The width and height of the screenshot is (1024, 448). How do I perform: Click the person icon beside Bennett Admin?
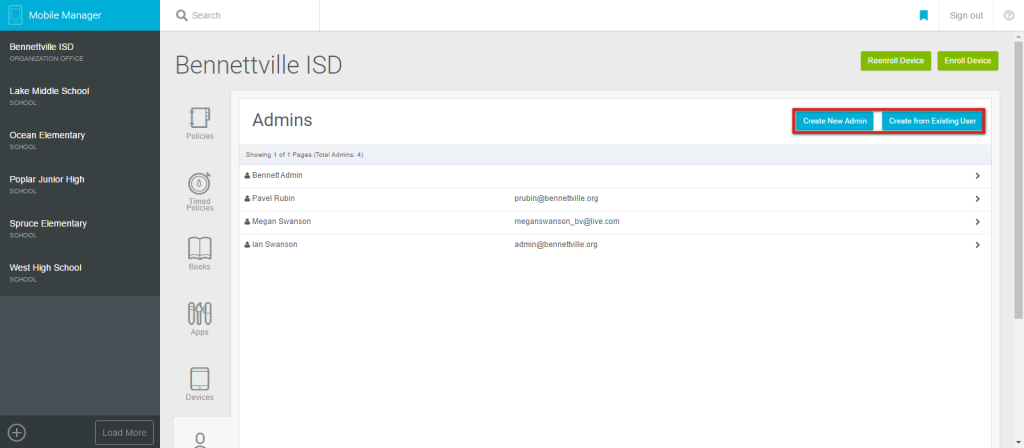248,176
